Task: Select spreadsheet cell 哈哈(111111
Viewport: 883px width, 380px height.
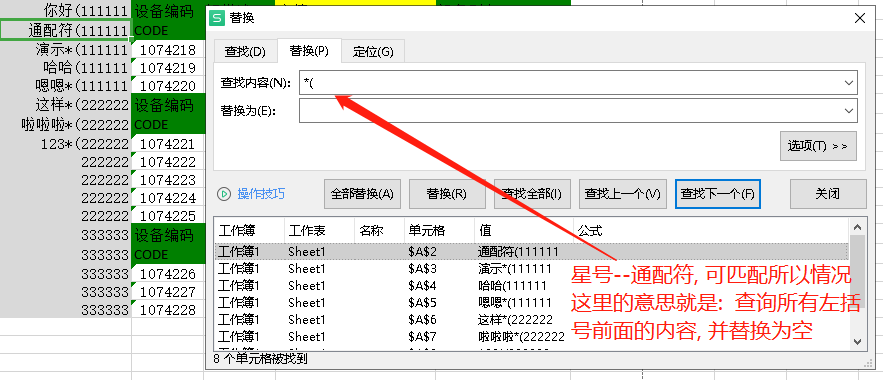Action: 65,68
